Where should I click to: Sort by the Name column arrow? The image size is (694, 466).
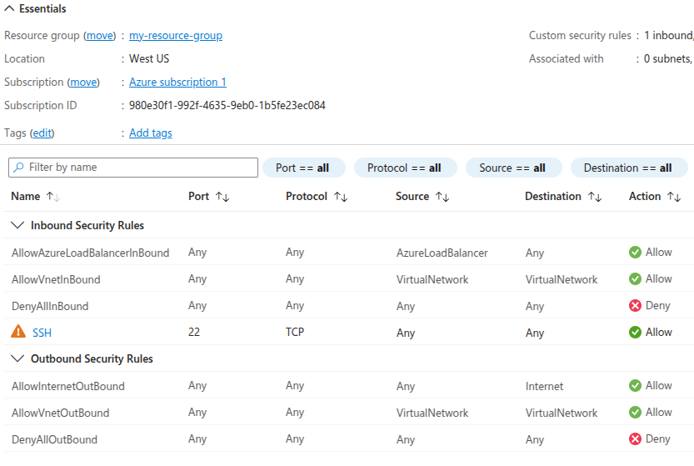pyautogui.click(x=52, y=196)
